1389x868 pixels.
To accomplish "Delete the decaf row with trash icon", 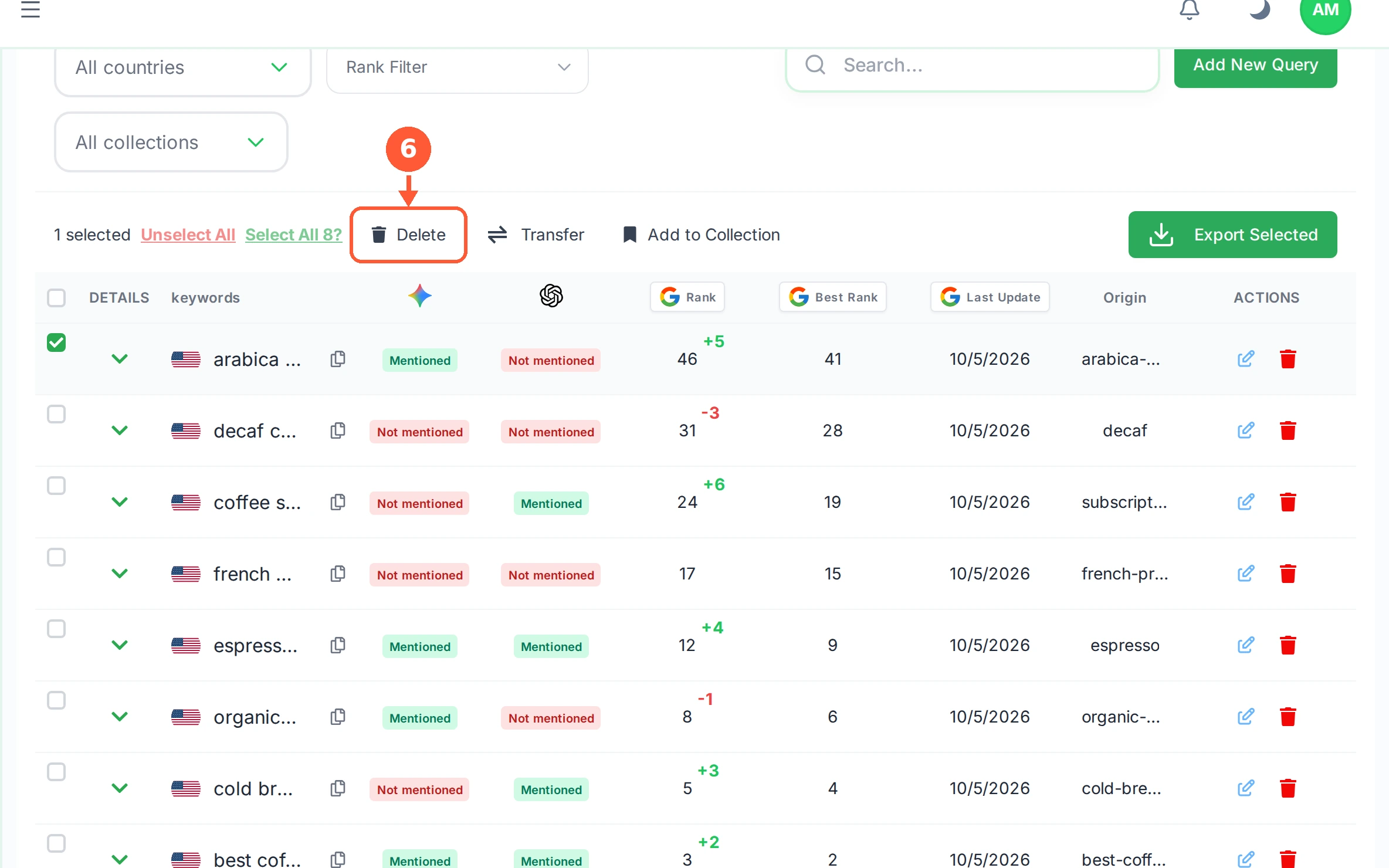I will (1288, 430).
